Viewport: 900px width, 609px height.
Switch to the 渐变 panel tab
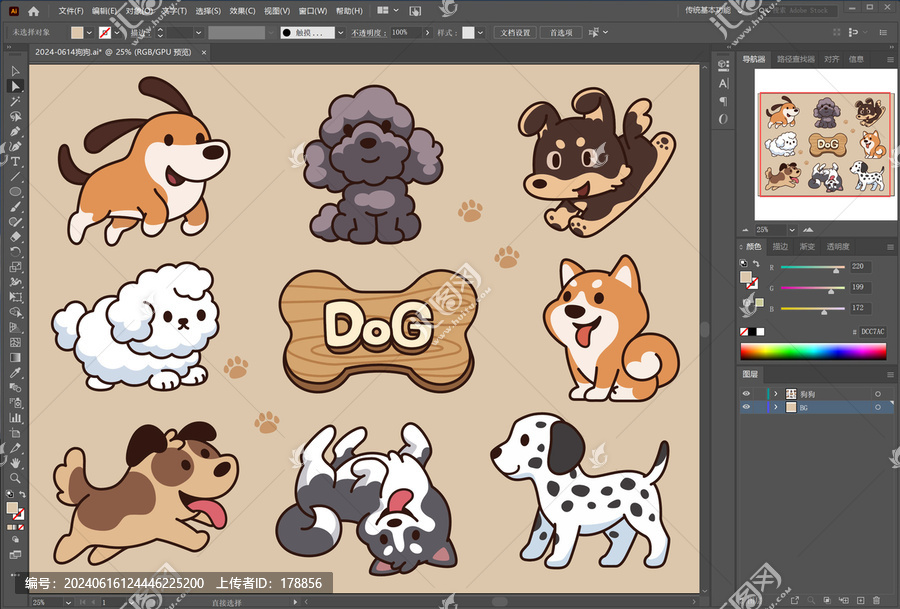tap(807, 247)
